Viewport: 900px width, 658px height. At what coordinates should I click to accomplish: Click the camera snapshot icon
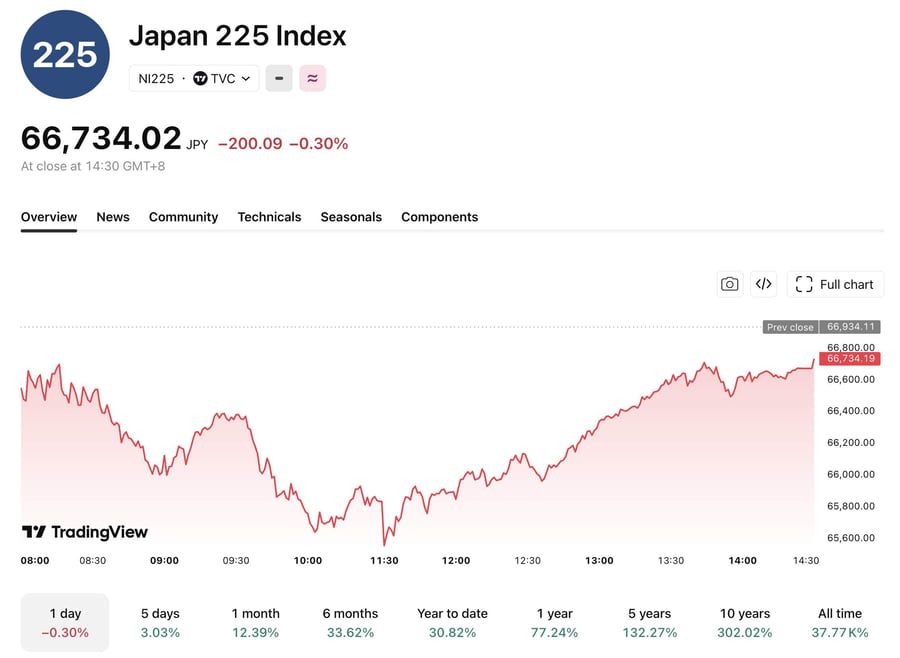[x=730, y=284]
